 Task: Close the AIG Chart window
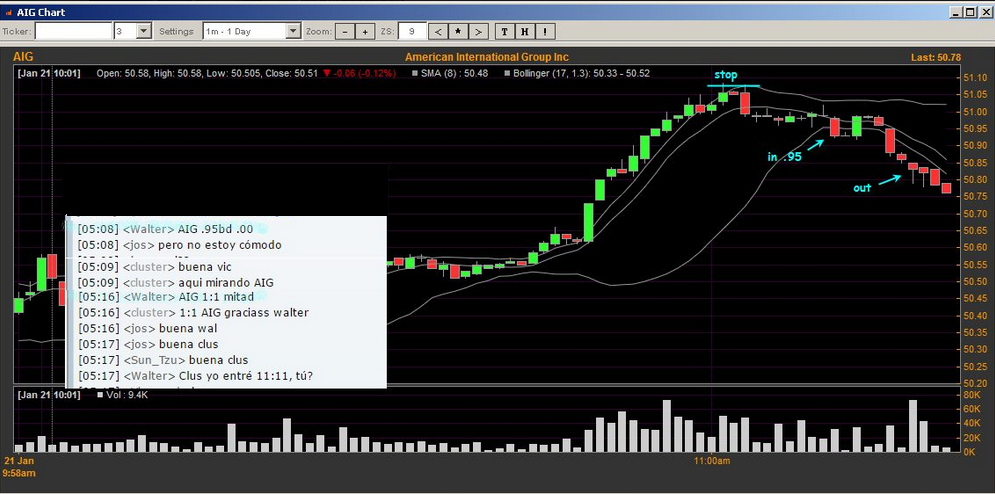click(x=984, y=12)
